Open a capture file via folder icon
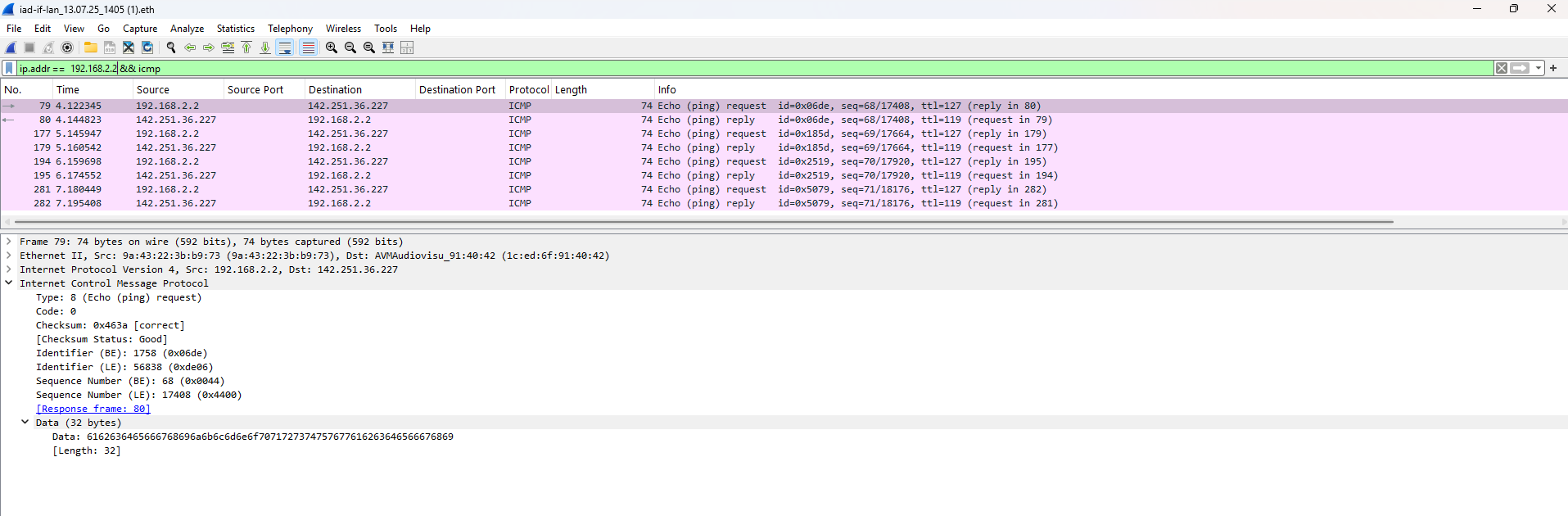The height and width of the screenshot is (516, 1568). [91, 48]
